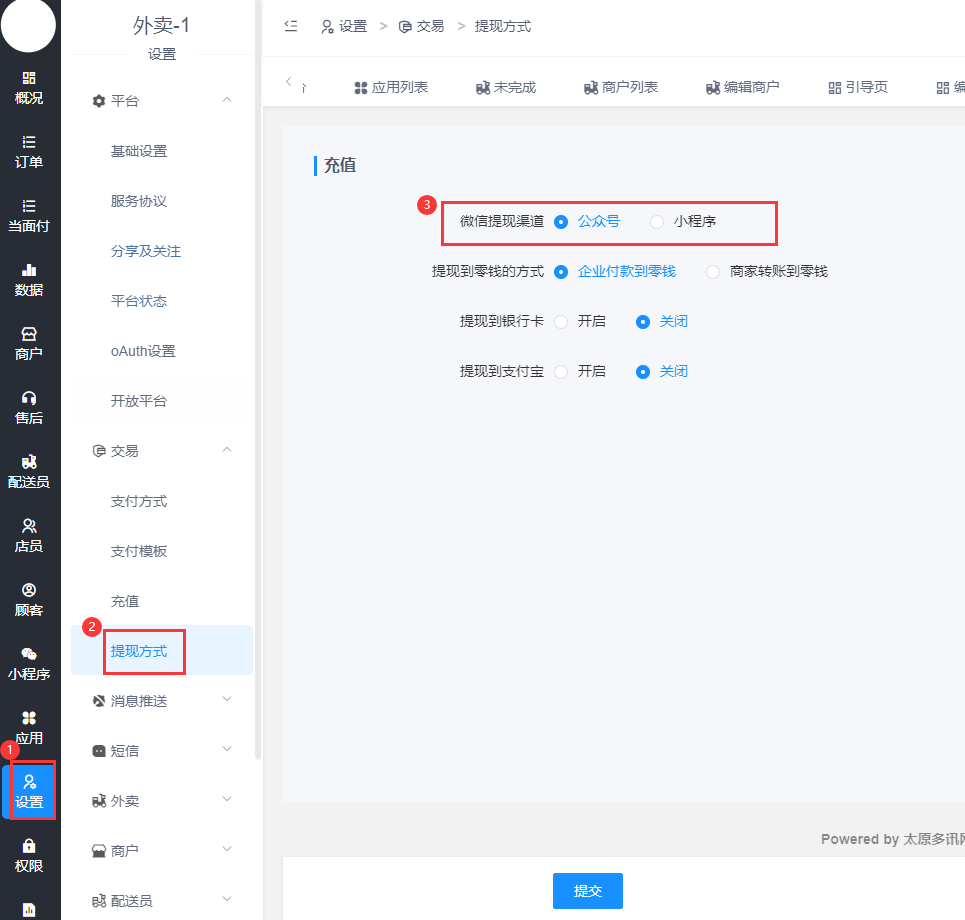Collapse the 交易 menu group chevron
The width and height of the screenshot is (965, 920).
click(227, 450)
